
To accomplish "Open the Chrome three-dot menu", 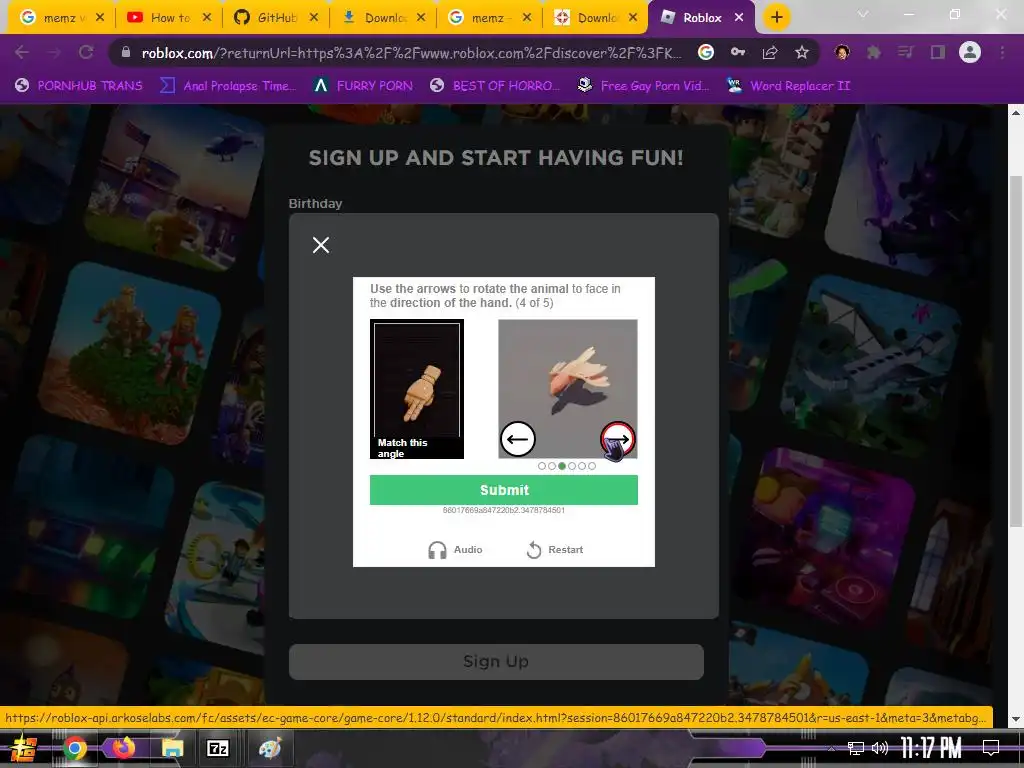I will [x=1002, y=52].
